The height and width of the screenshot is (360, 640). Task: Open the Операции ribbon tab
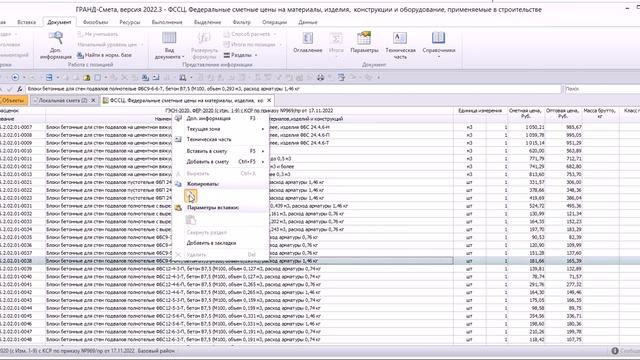pos(274,22)
